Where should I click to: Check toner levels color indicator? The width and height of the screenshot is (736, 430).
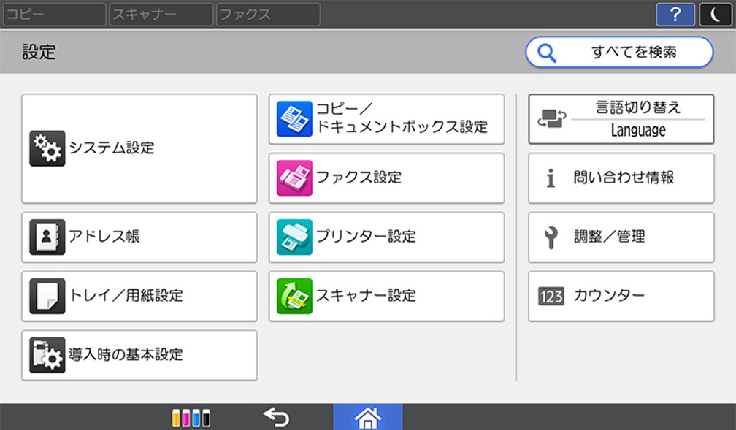point(190,418)
